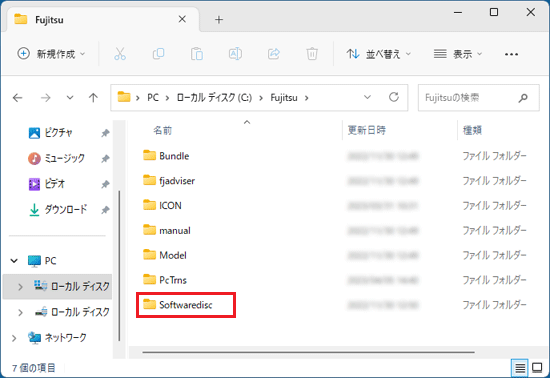Click the pin icon beside ミュージック
This screenshot has width=550, height=378.
point(105,159)
